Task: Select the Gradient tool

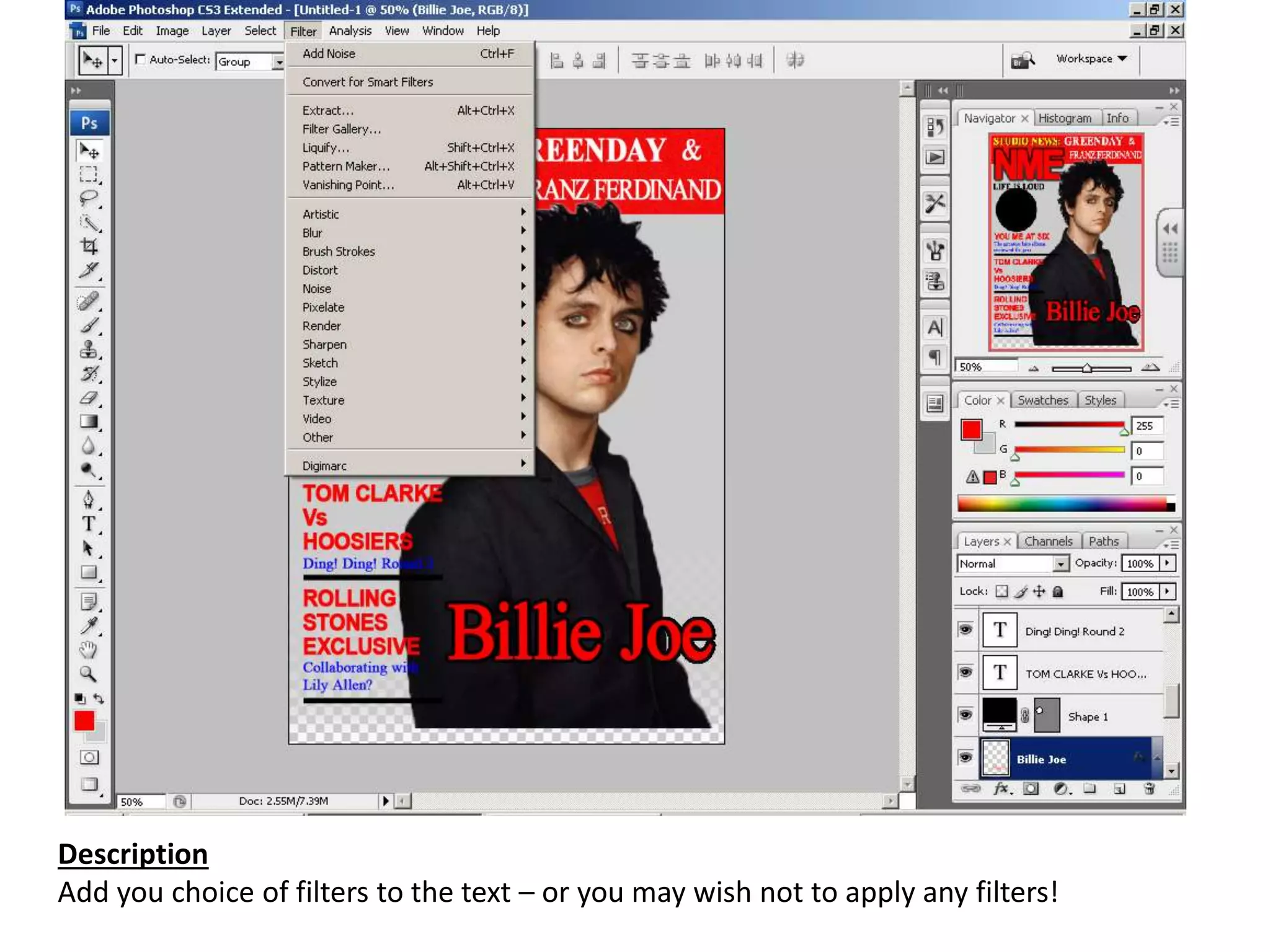Action: (89, 422)
